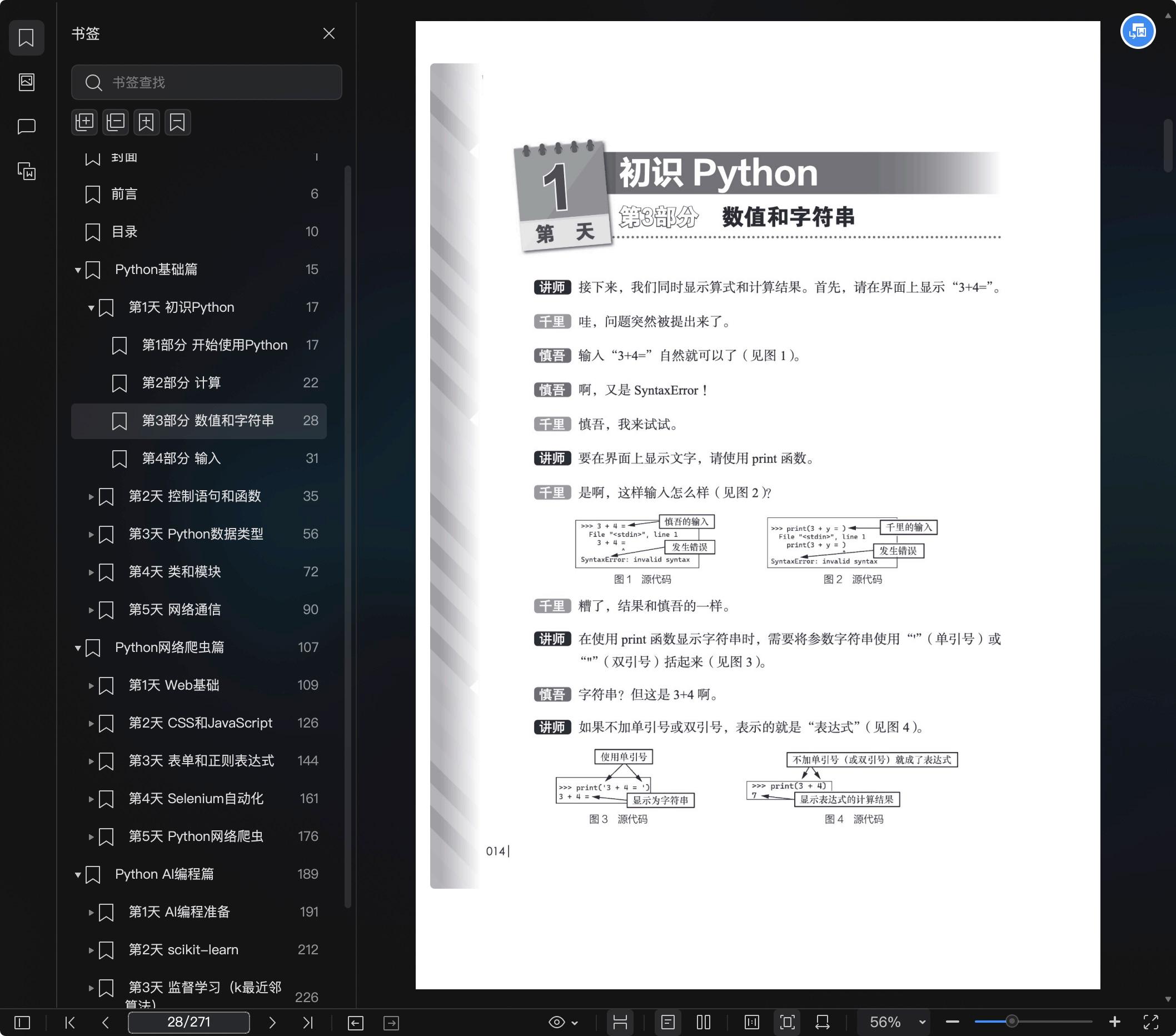Click the zoom out minus button

[952, 1022]
